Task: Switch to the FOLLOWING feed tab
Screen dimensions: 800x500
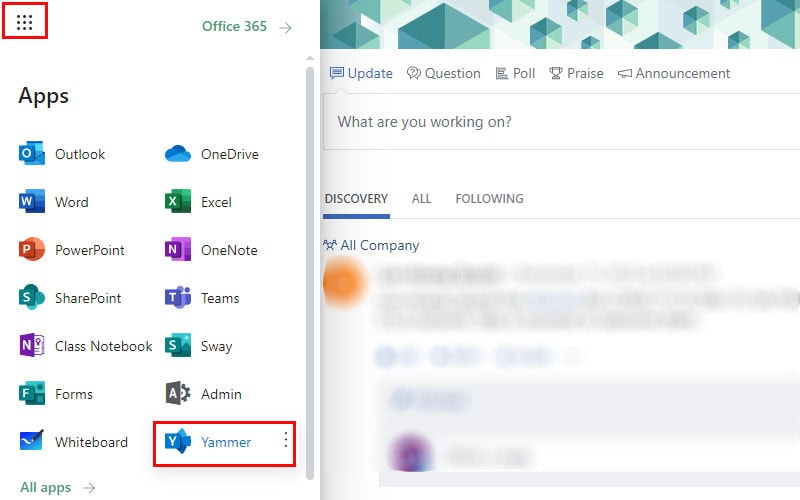Action: pos(489,198)
